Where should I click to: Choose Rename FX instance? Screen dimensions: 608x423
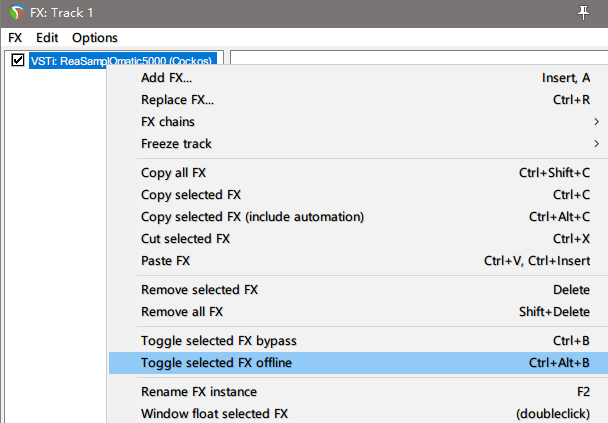pos(358,392)
